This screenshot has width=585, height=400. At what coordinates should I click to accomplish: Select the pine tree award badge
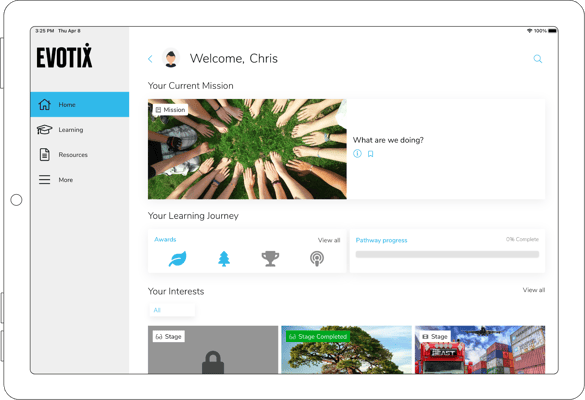pyautogui.click(x=224, y=259)
